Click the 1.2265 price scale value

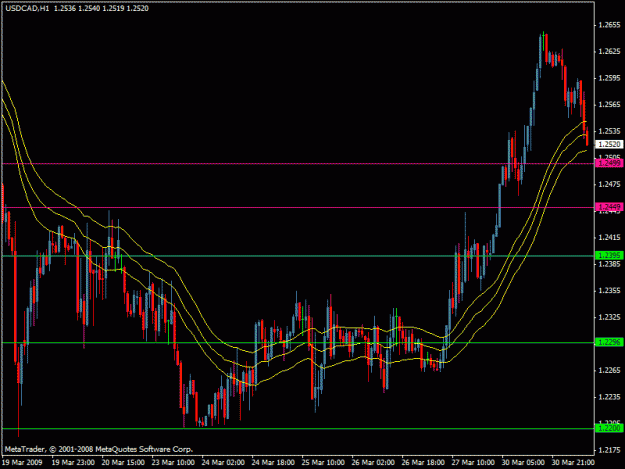point(609,370)
